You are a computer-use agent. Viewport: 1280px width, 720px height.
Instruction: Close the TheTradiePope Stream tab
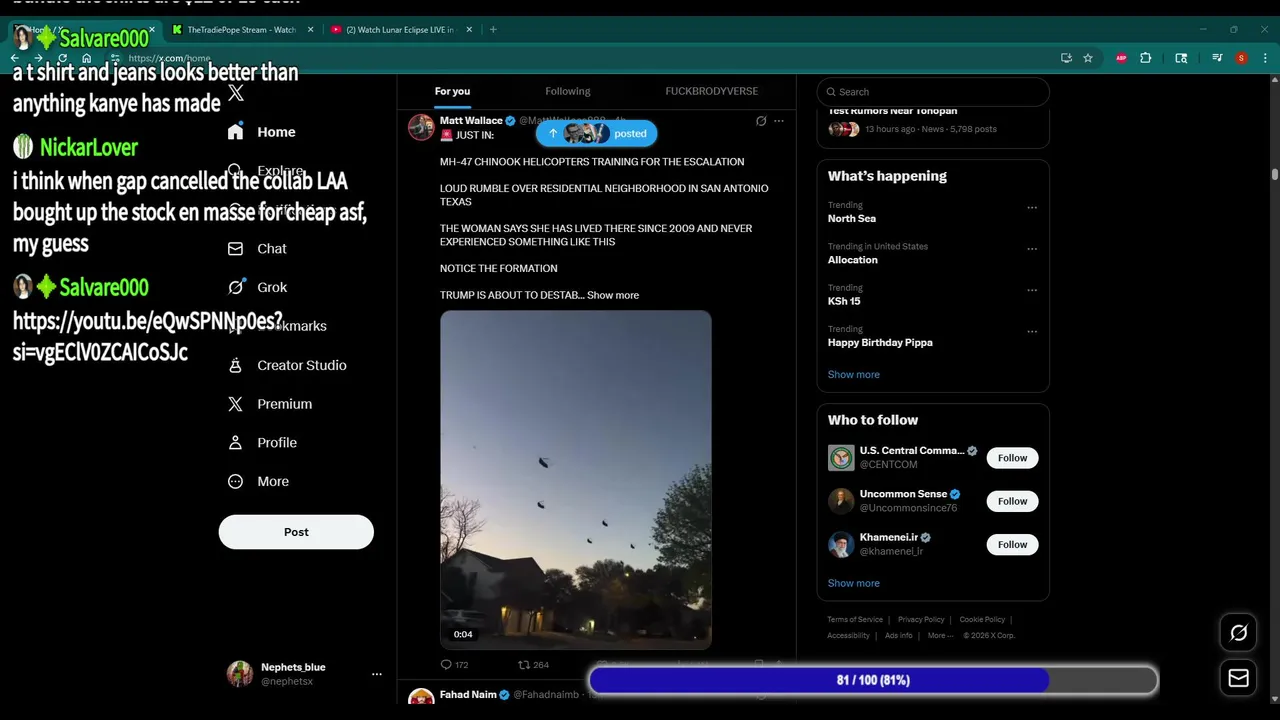[x=310, y=30]
